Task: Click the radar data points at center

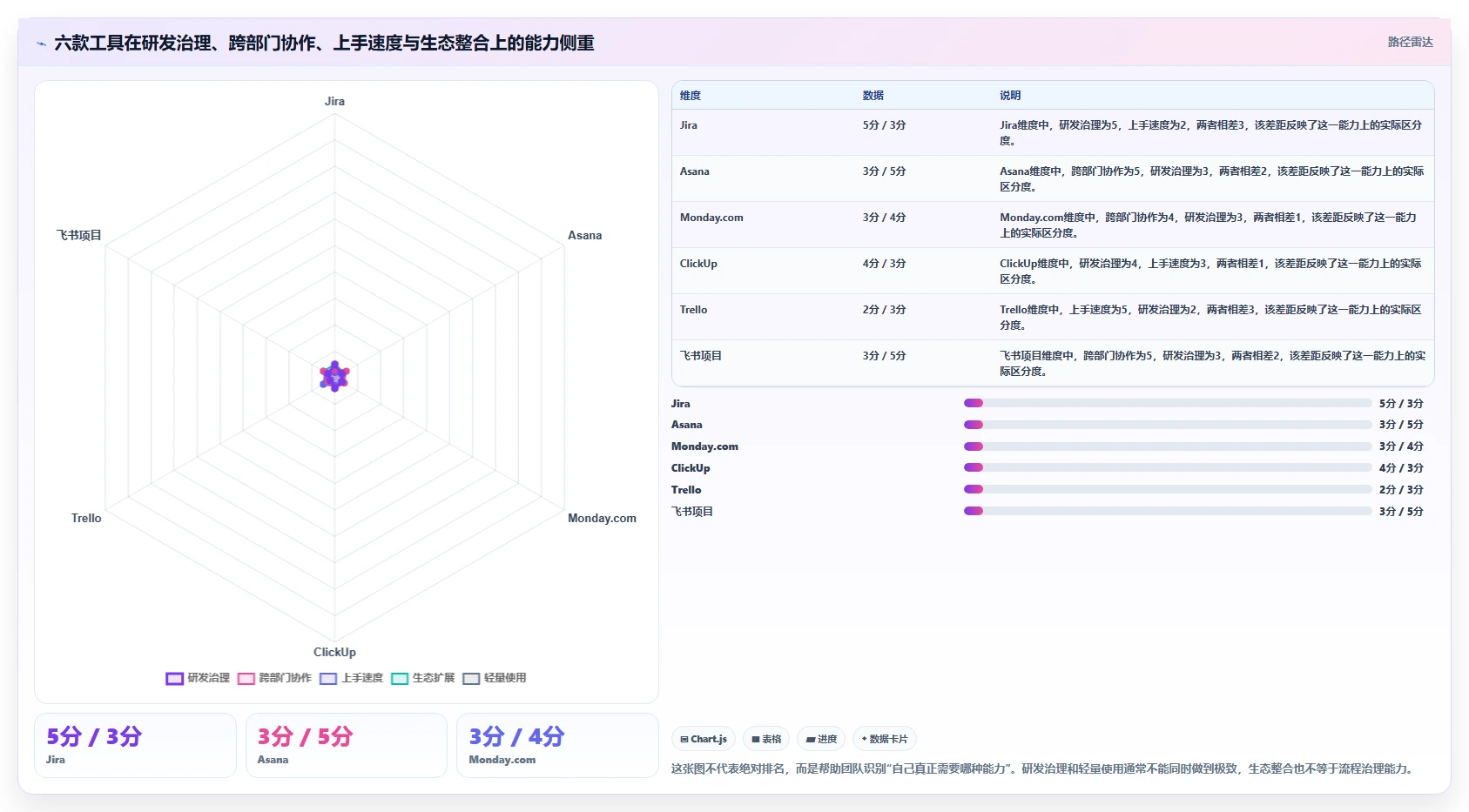Action: pos(334,377)
